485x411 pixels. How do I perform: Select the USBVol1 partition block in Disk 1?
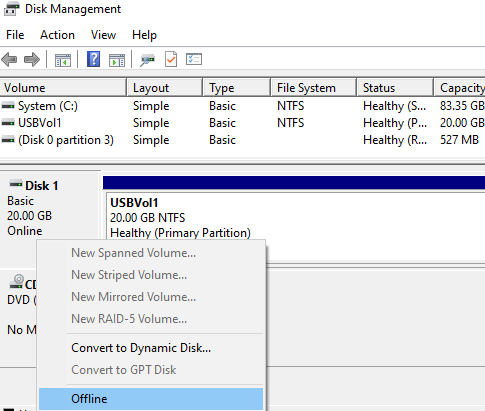(x=295, y=227)
